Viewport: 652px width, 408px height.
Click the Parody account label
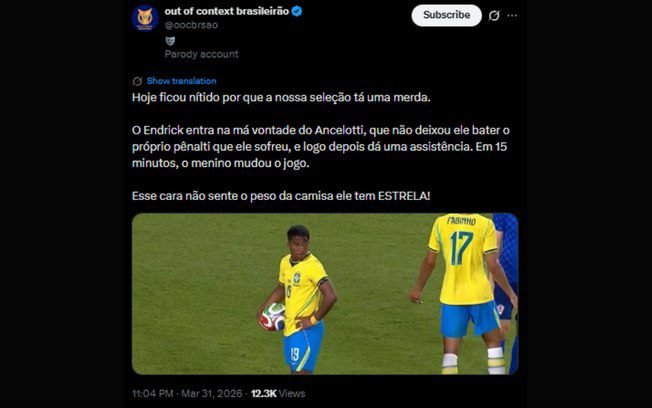202,54
